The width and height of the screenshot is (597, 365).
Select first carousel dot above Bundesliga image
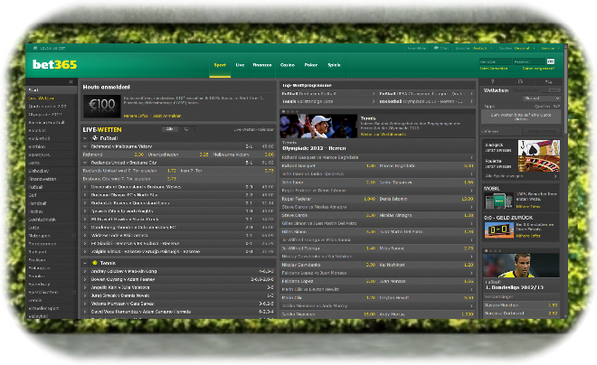coord(486,251)
